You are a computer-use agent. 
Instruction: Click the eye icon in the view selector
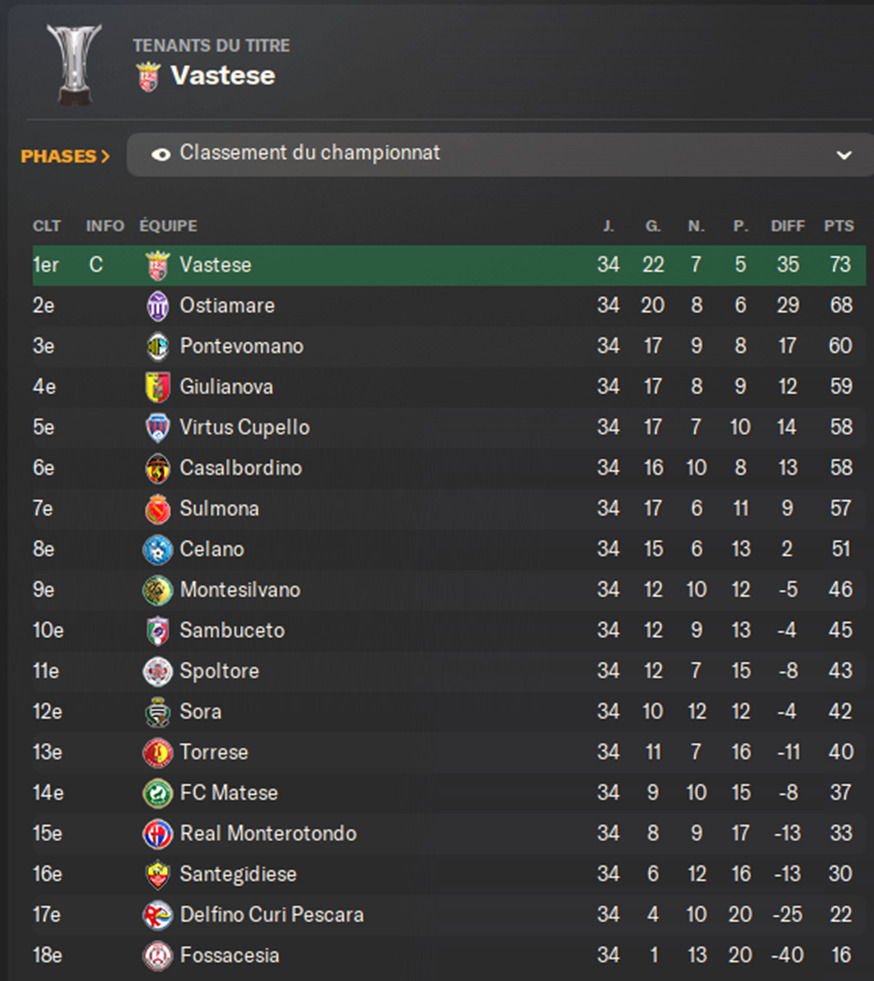click(160, 155)
